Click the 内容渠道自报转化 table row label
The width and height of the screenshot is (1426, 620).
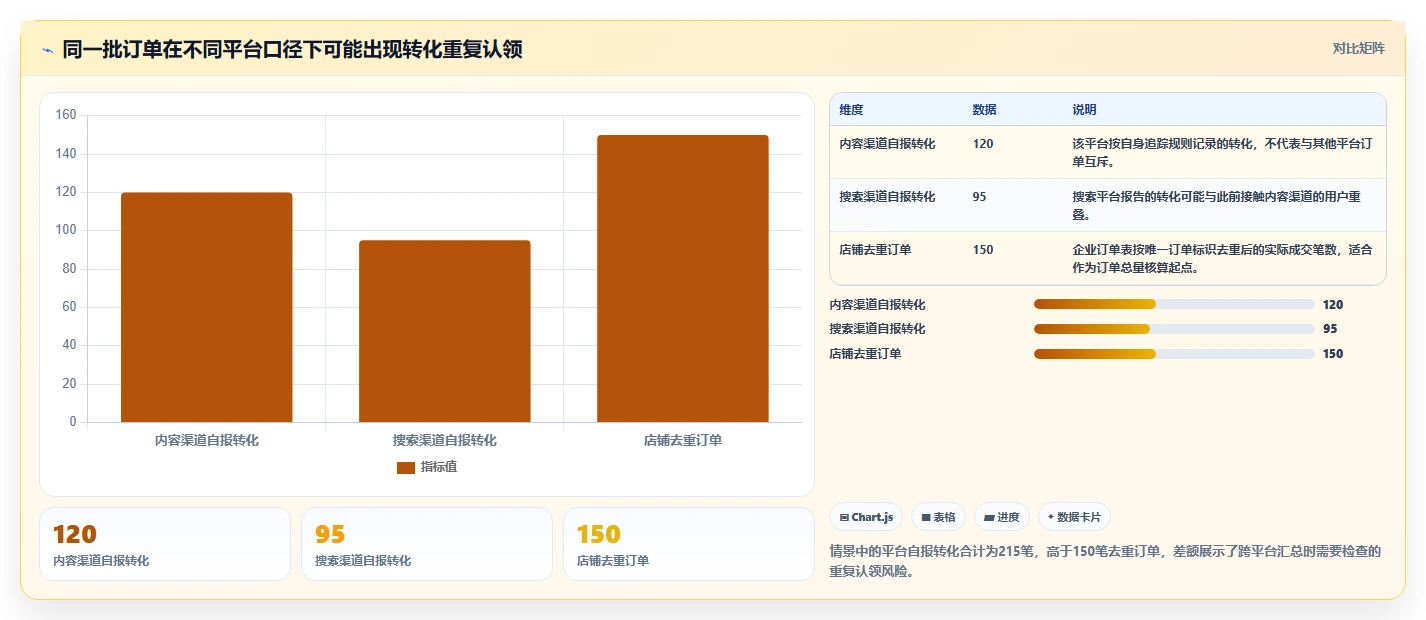pyautogui.click(x=887, y=144)
